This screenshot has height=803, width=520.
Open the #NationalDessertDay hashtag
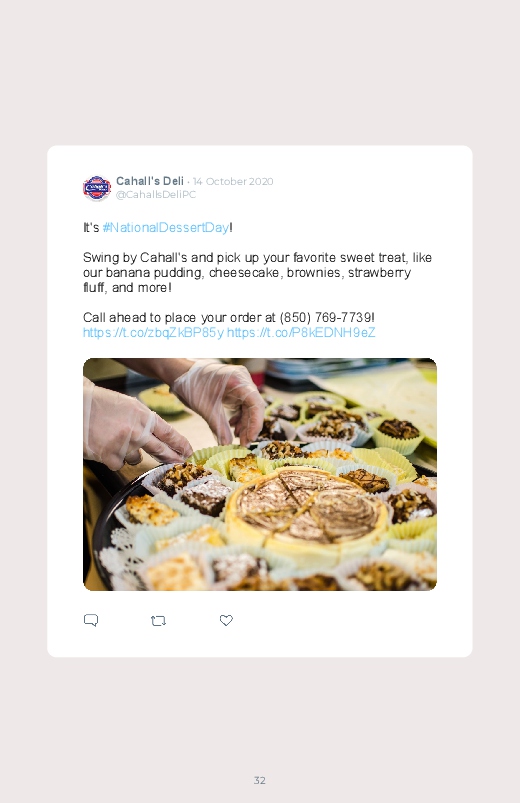165,227
